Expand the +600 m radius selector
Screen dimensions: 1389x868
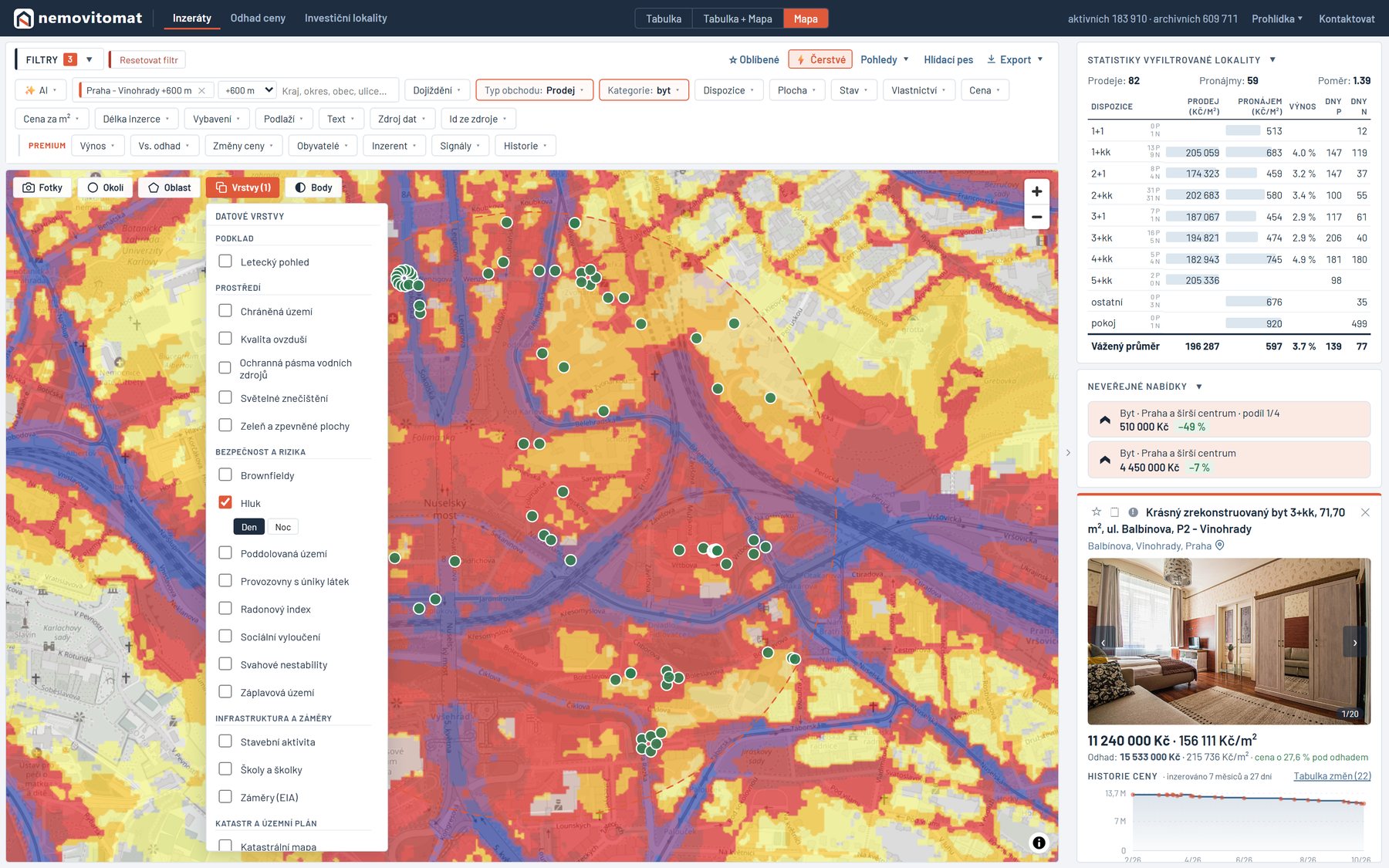coord(248,90)
